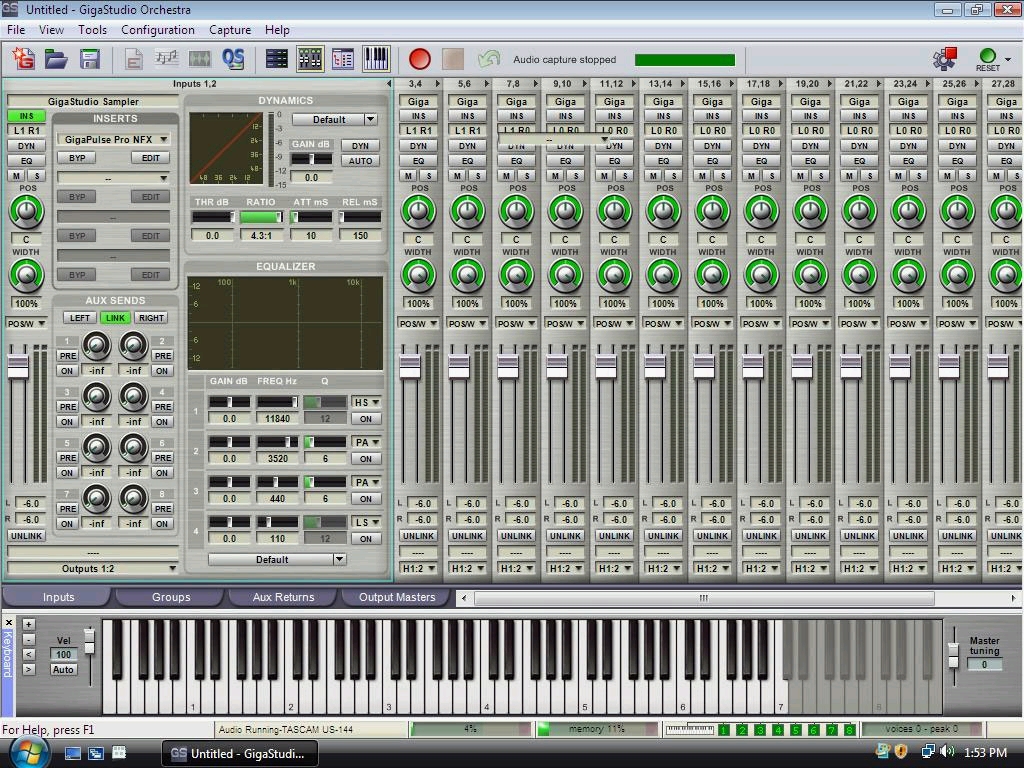This screenshot has width=1024, height=768.
Task: Close the Keyboard panel with the X
Action: pyautogui.click(x=8, y=622)
